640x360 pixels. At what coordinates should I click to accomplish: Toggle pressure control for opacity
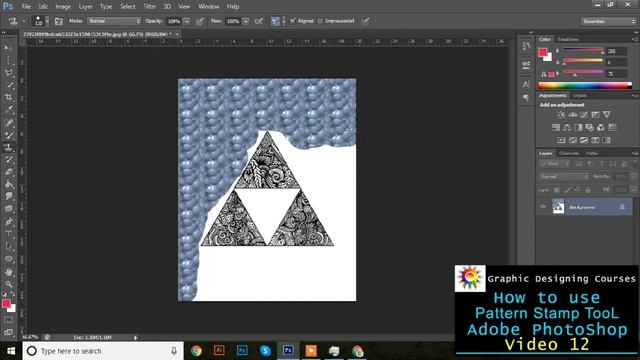point(200,21)
